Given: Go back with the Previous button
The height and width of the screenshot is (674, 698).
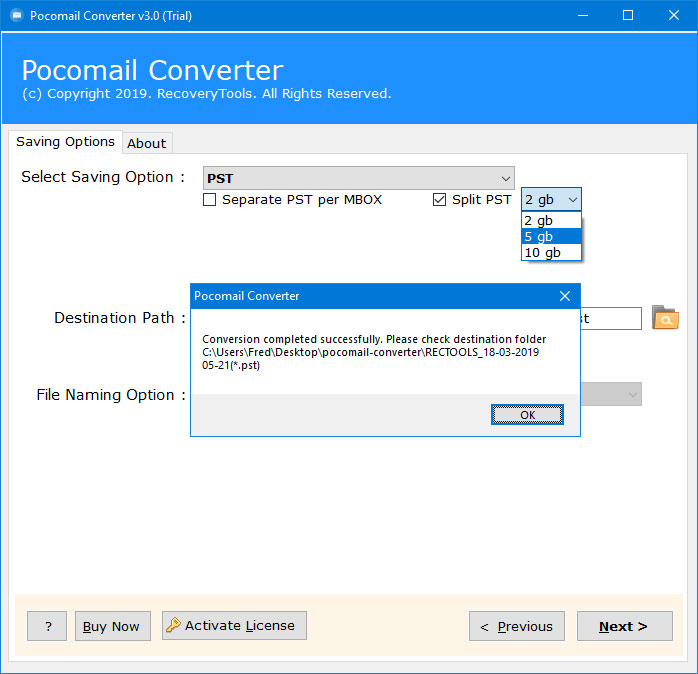Looking at the screenshot, I should click(517, 626).
